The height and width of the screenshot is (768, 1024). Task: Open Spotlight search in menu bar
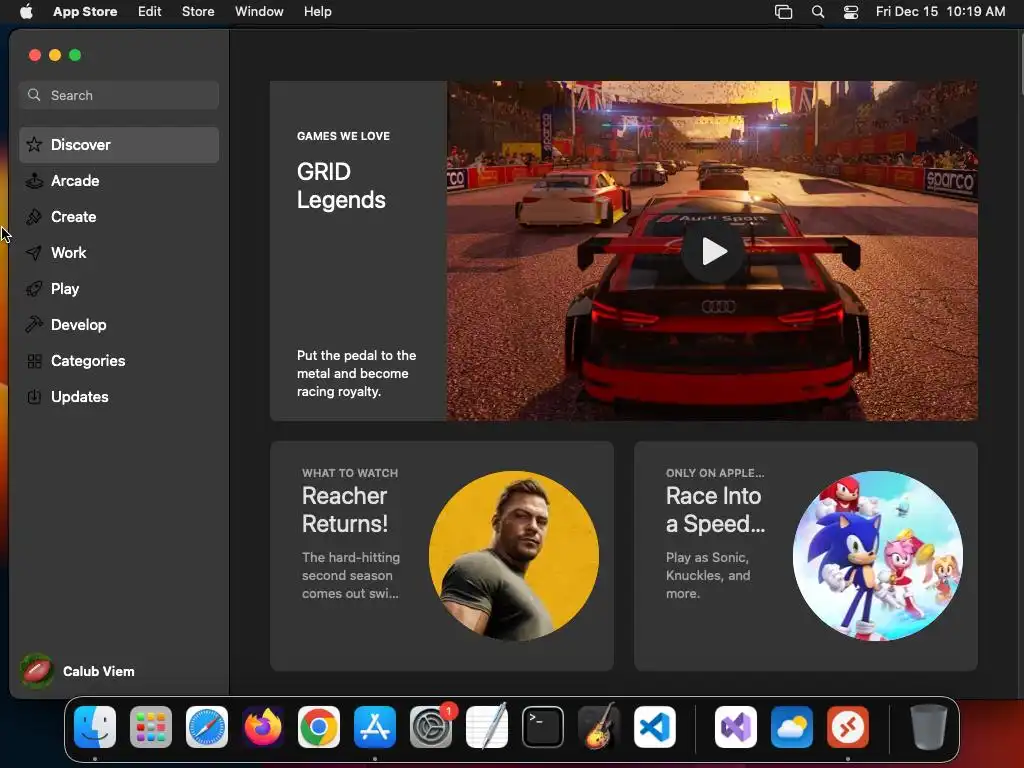(x=818, y=12)
